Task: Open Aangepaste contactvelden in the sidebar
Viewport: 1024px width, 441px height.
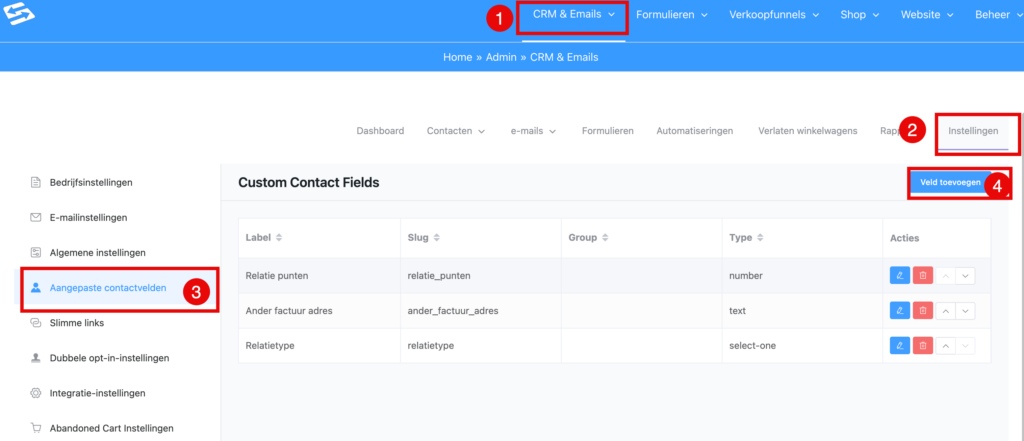Action: pyautogui.click(x=111, y=288)
